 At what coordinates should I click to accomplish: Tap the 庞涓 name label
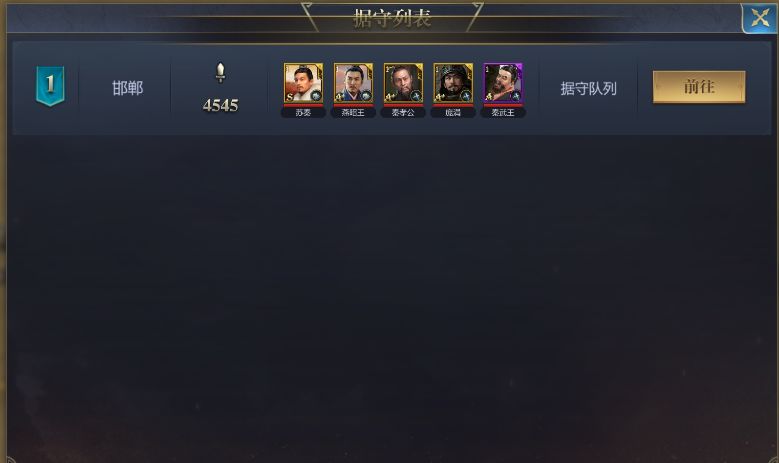(x=453, y=113)
